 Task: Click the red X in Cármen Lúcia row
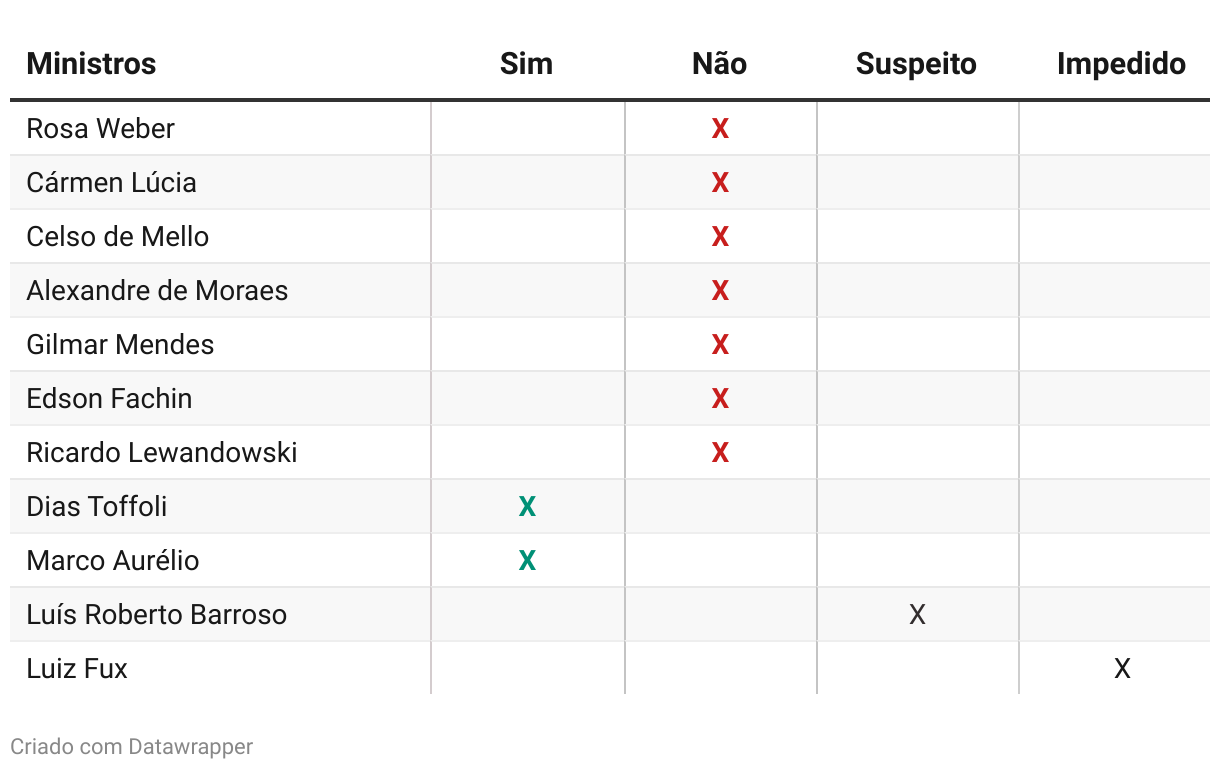tap(720, 182)
